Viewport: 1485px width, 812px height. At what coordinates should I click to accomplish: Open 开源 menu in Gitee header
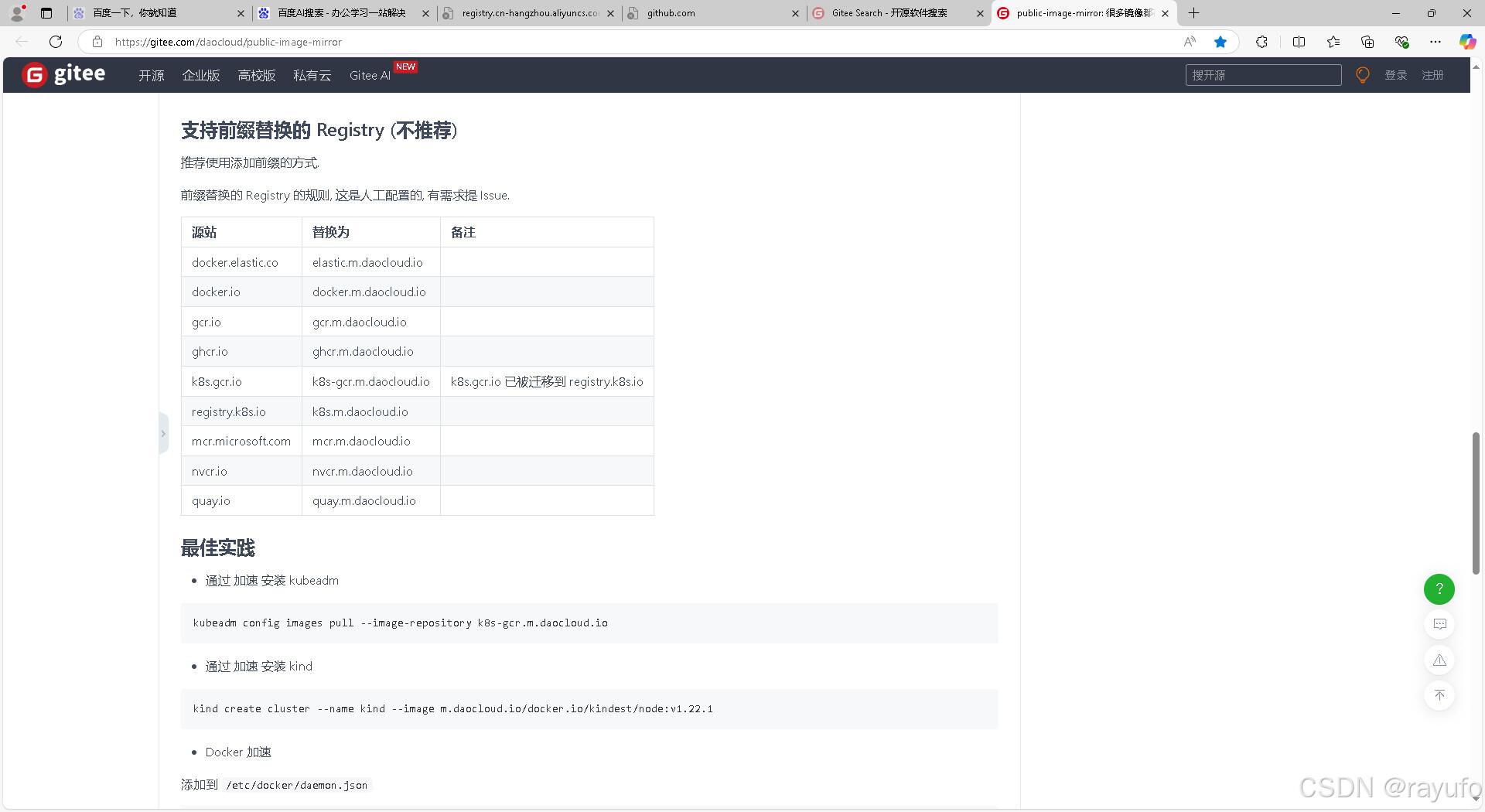pyautogui.click(x=152, y=75)
